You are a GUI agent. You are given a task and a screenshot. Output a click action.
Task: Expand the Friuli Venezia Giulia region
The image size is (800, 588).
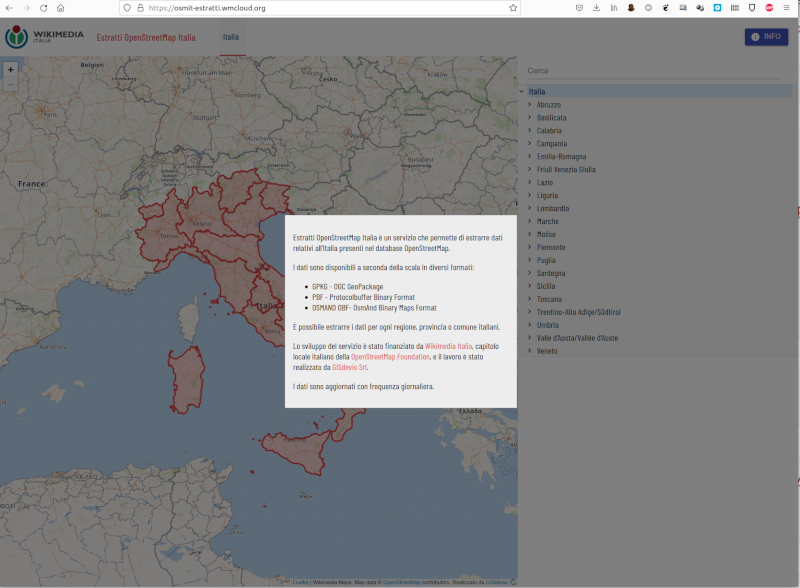tap(530, 169)
